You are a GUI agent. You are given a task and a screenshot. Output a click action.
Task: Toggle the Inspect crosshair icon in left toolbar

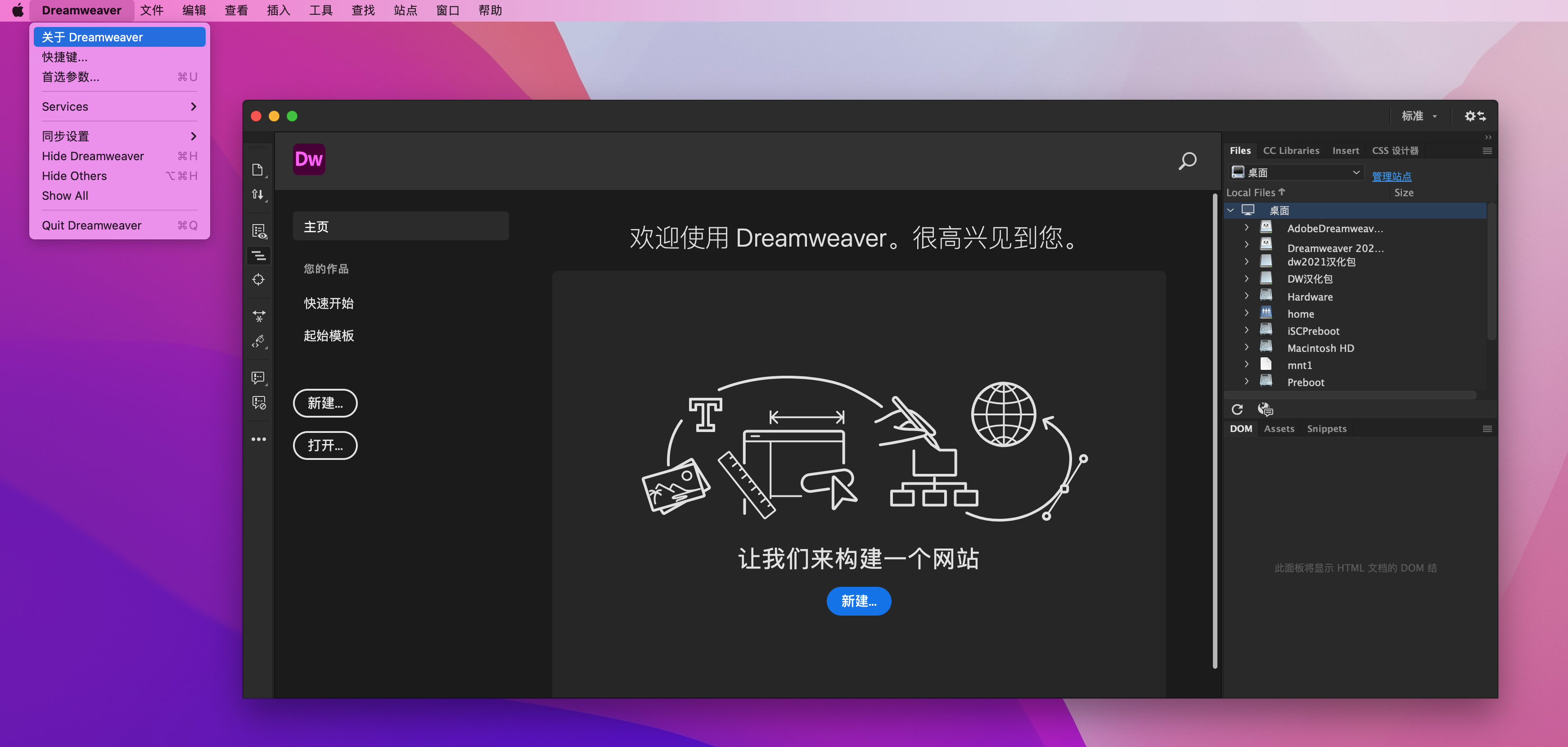coord(258,279)
